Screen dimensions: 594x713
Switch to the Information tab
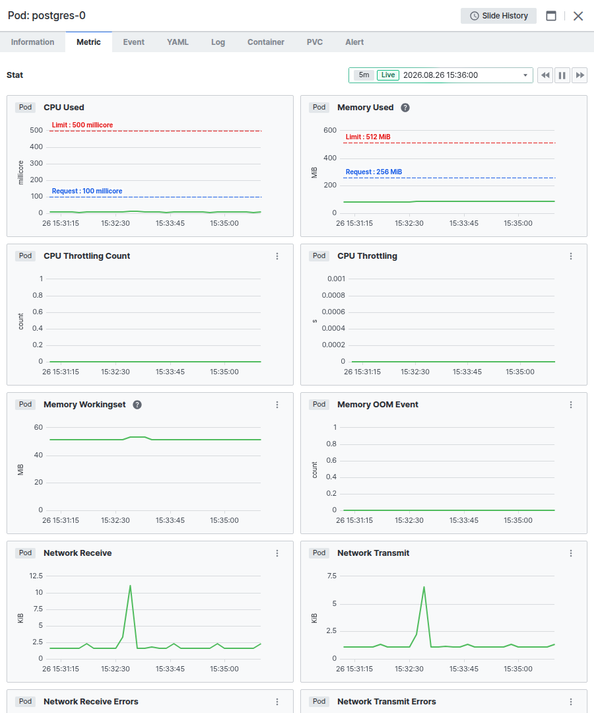(x=32, y=42)
